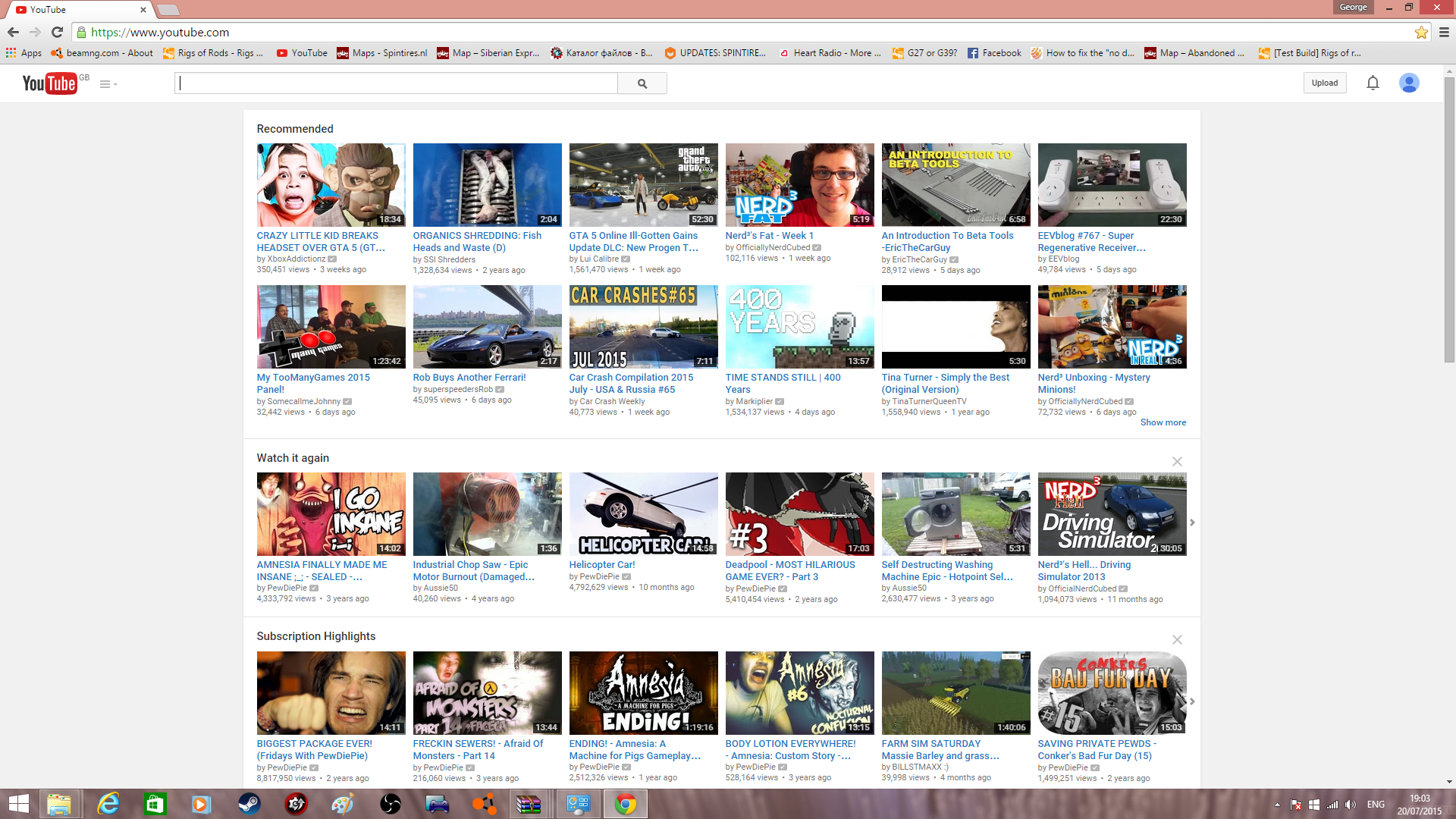
Task: Open the beamng.com bookmark
Action: tap(102, 53)
